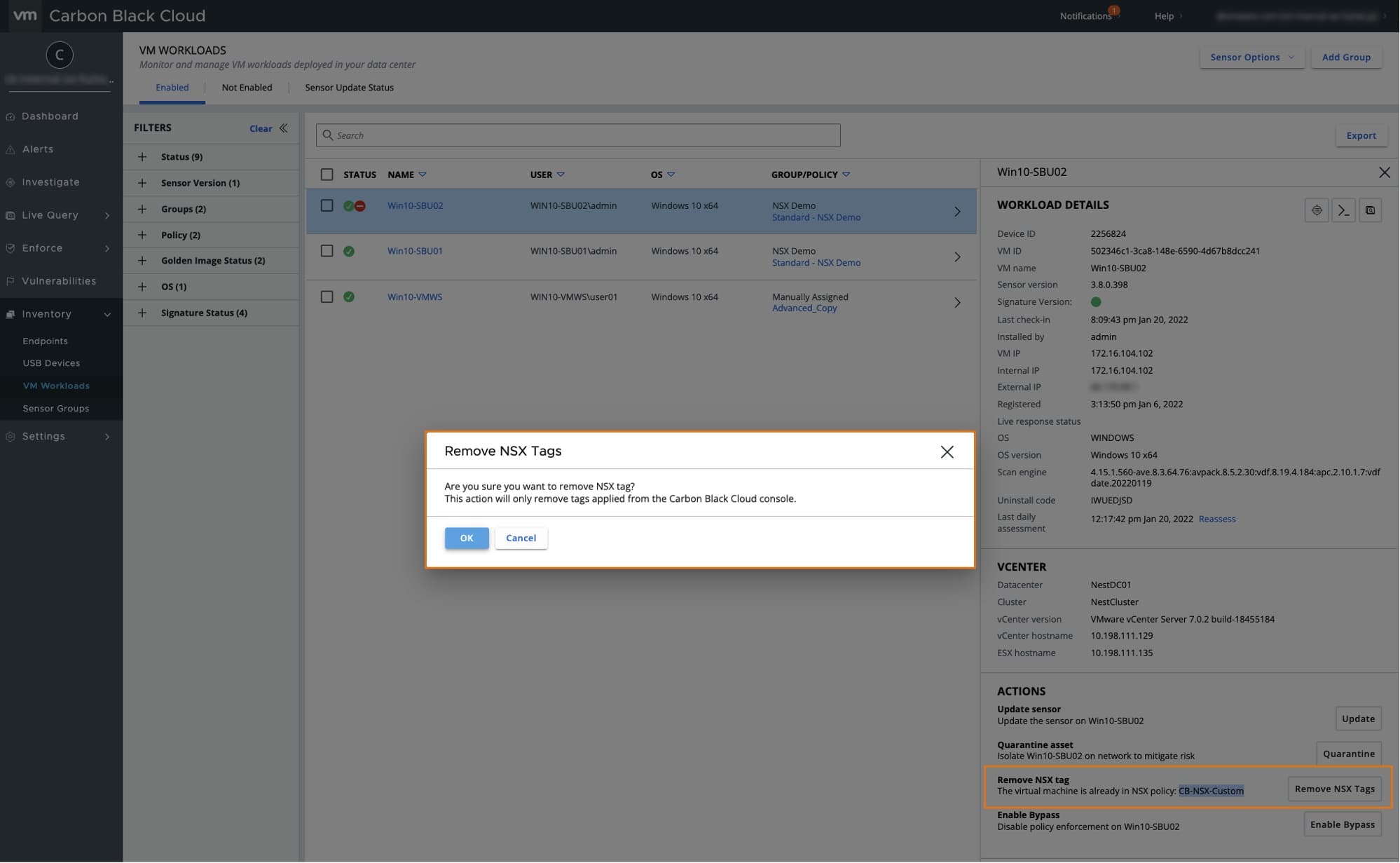Close the Win10-SBU02 details panel
Screen dimensions: 1400x863
point(1384,172)
